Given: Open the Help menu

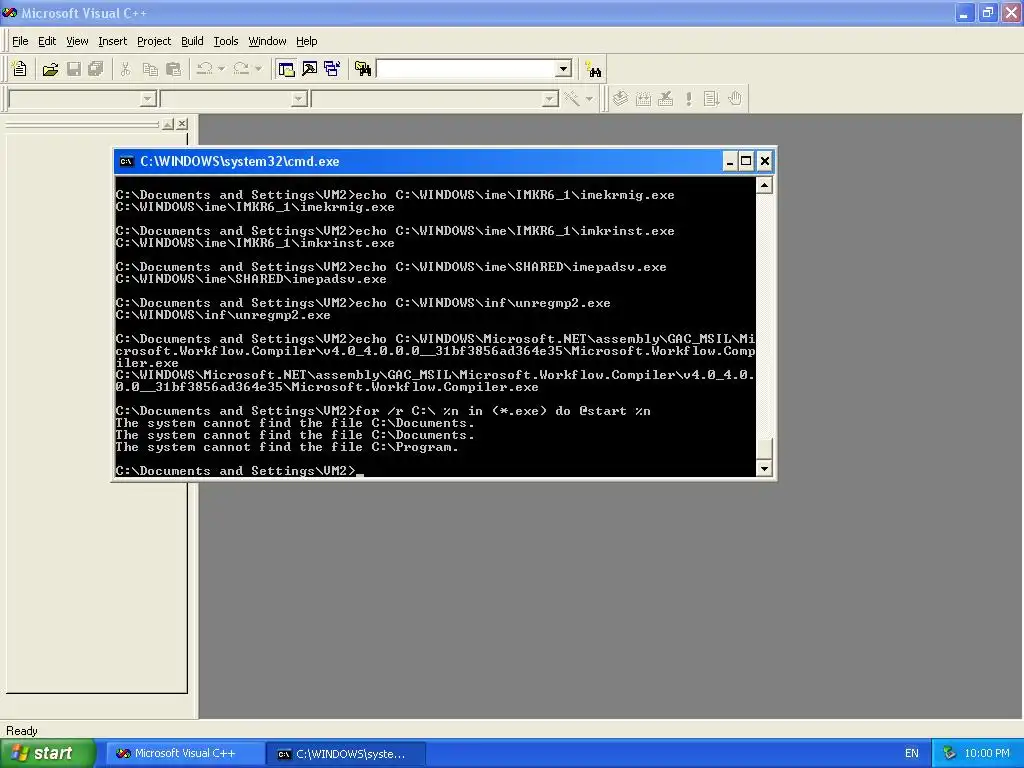Looking at the screenshot, I should 306,41.
